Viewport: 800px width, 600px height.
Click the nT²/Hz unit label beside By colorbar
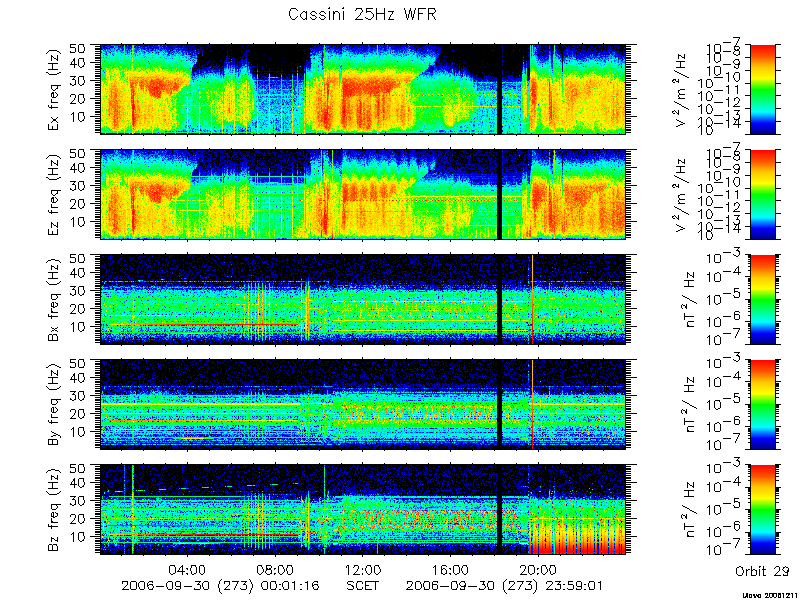pos(690,405)
